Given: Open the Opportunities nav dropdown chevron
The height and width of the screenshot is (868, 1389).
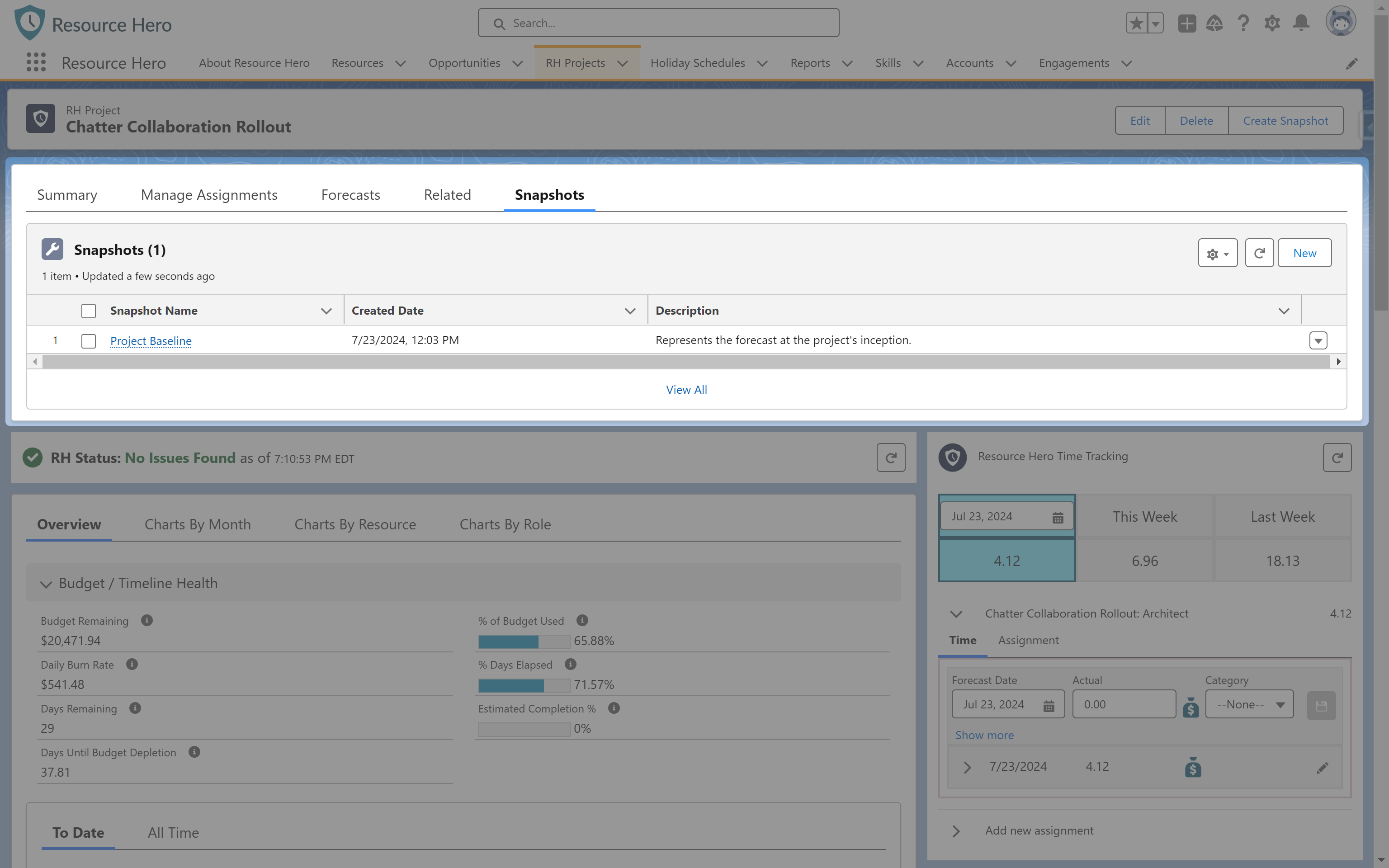Looking at the screenshot, I should tap(518, 63).
